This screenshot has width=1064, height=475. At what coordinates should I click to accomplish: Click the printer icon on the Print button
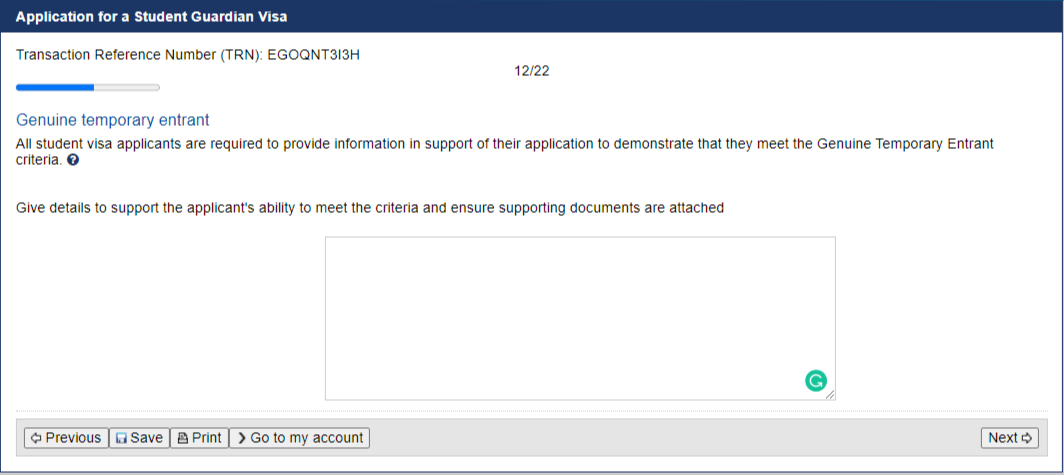click(183, 438)
